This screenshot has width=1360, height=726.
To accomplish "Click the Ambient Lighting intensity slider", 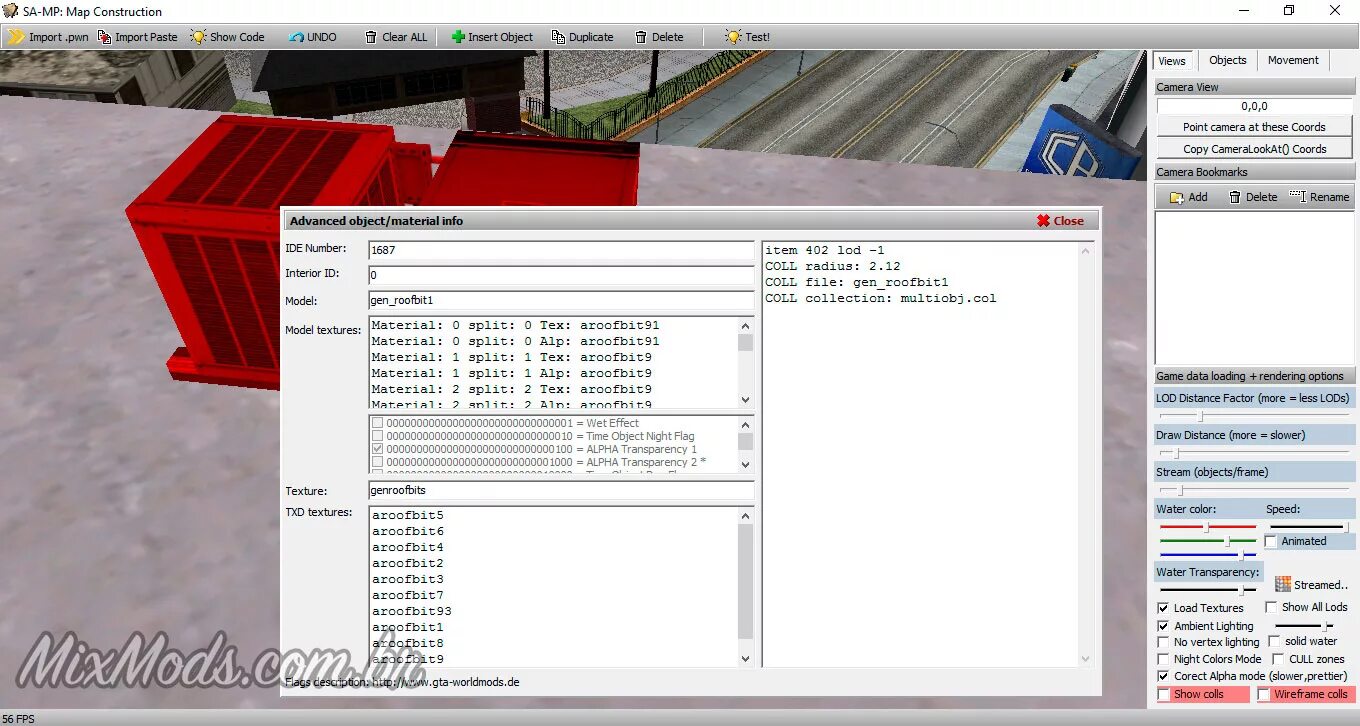I will point(1304,626).
